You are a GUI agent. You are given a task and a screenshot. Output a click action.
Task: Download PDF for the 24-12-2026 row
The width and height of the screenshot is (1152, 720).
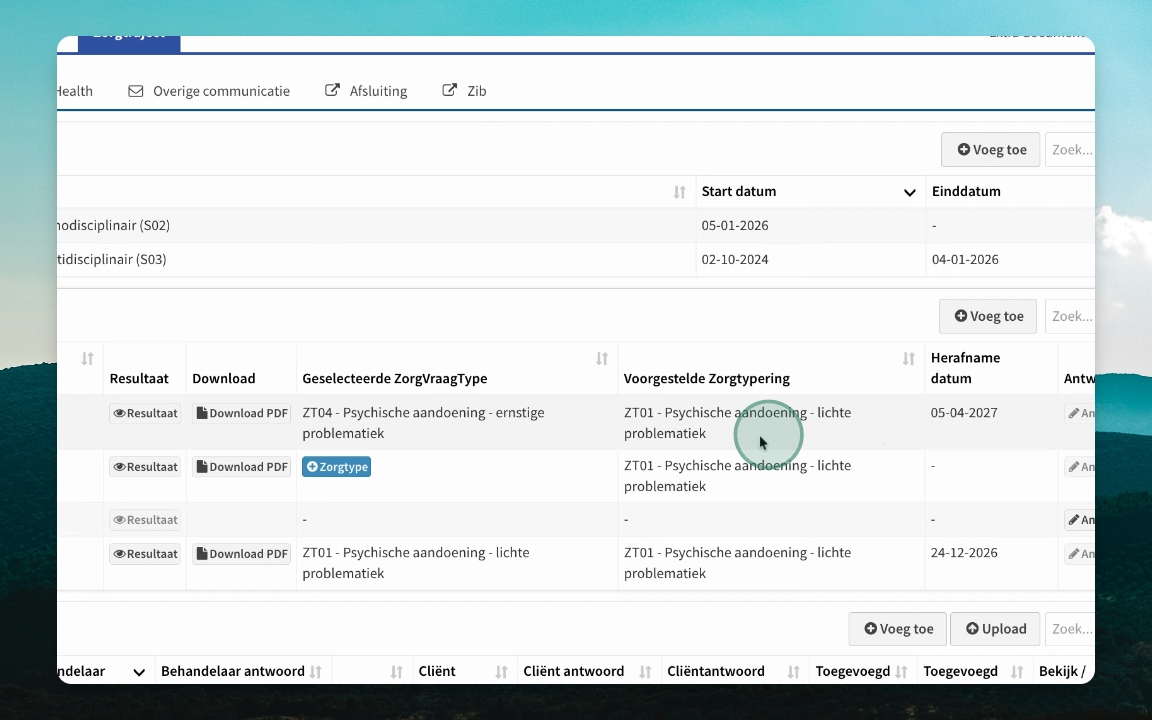242,553
